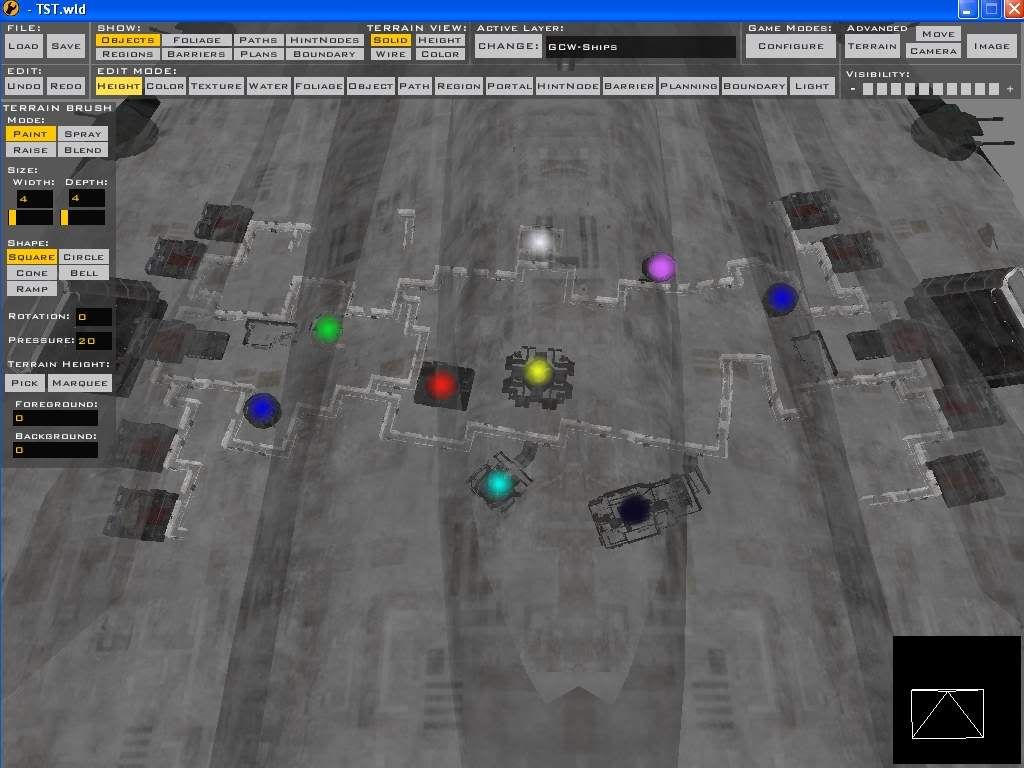Screen dimensions: 1024x768
Task: Select the purple orb object marker
Action: tap(660, 267)
